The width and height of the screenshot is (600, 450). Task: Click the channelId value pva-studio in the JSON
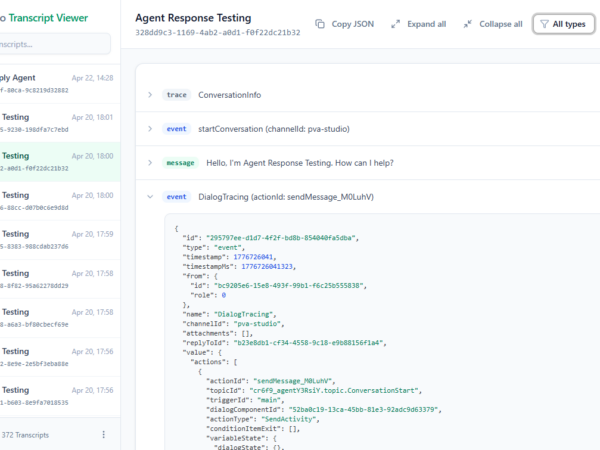257,324
